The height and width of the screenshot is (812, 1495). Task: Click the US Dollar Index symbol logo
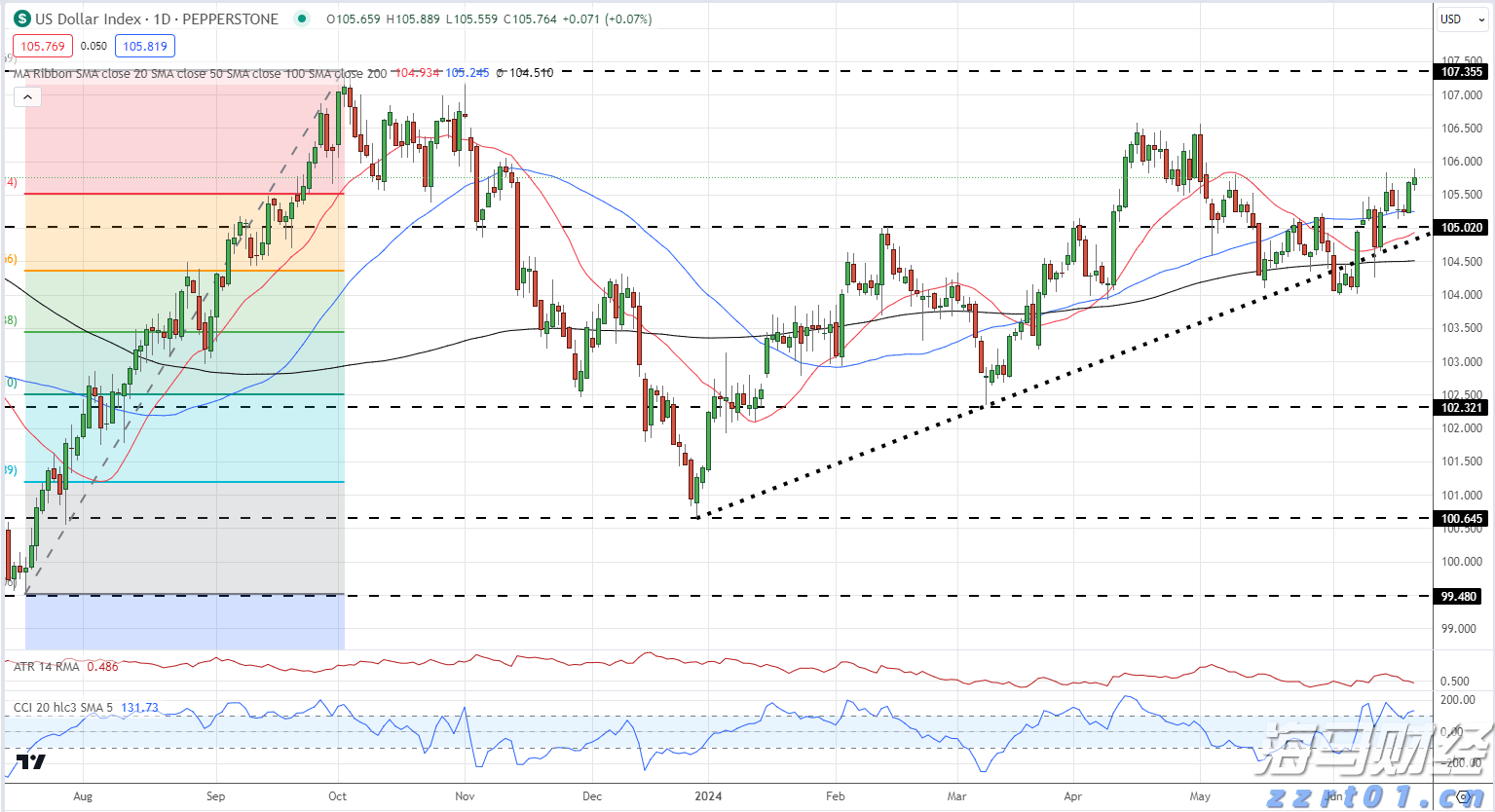pos(21,18)
